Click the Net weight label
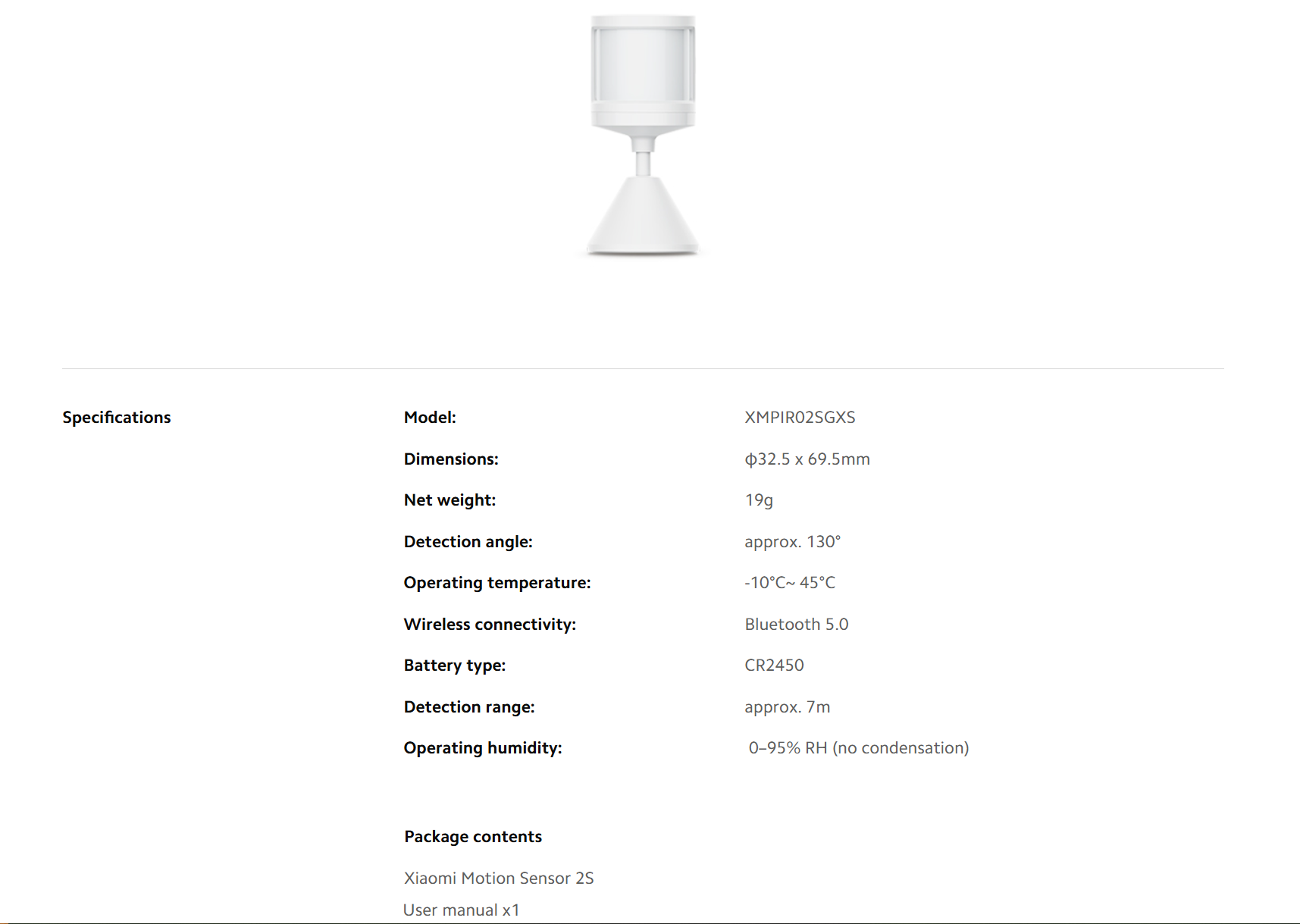Image resolution: width=1300 pixels, height=924 pixels. pyautogui.click(x=450, y=500)
